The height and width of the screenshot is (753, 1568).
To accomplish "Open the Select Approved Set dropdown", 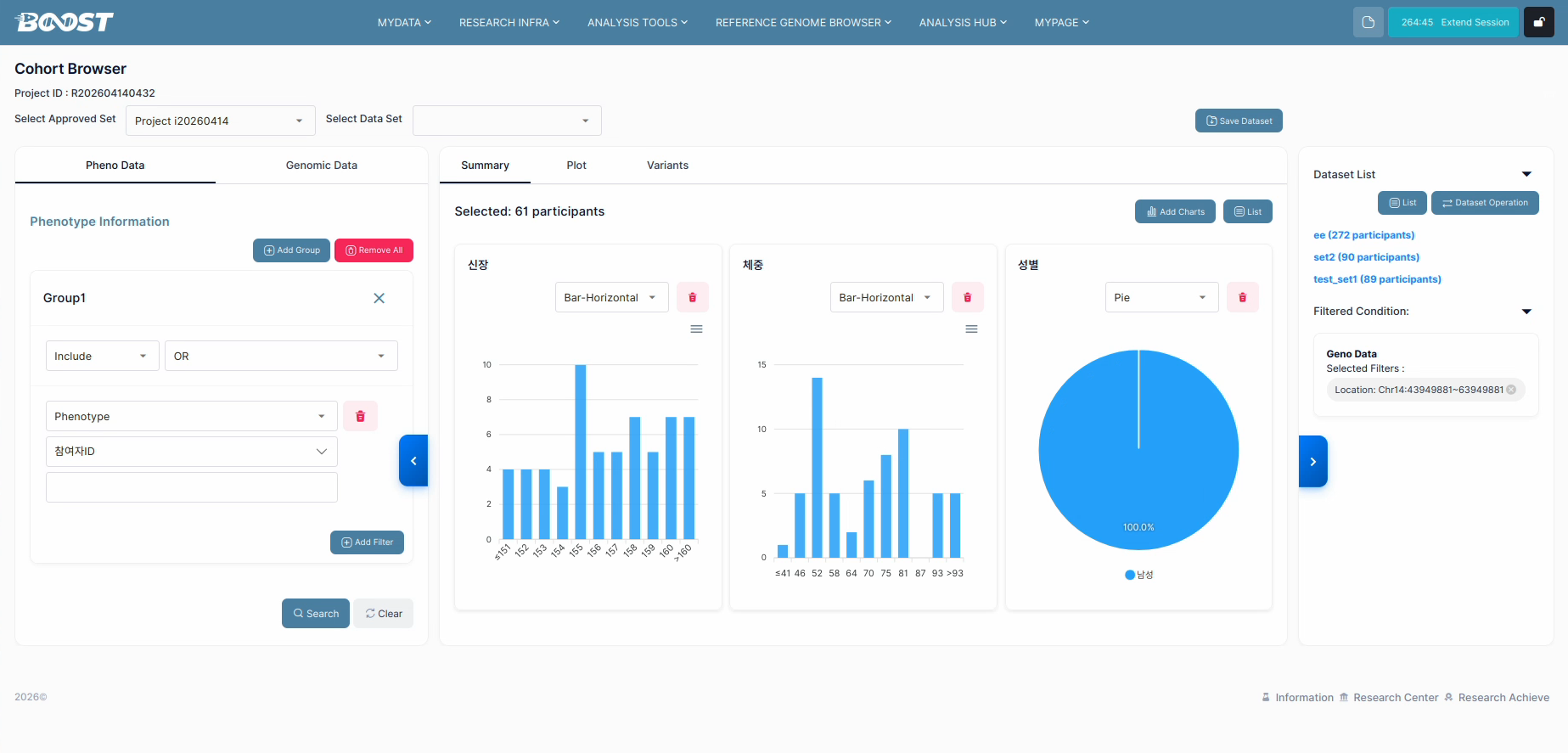I will click(x=220, y=121).
